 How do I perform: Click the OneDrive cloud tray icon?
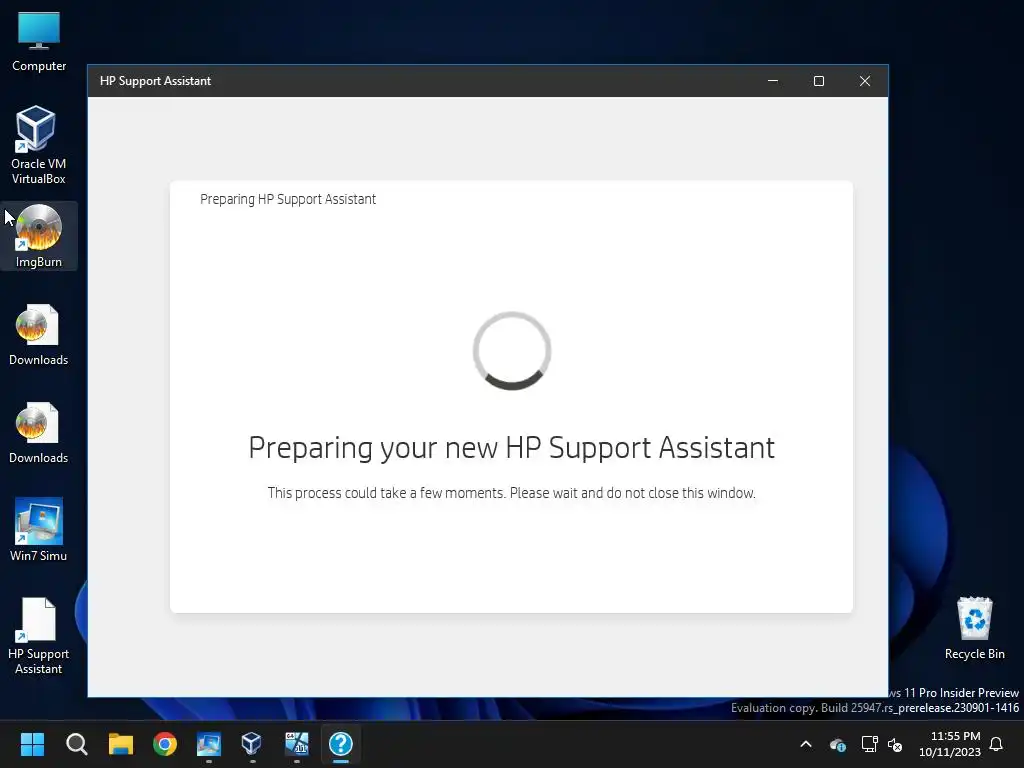pyautogui.click(x=838, y=744)
